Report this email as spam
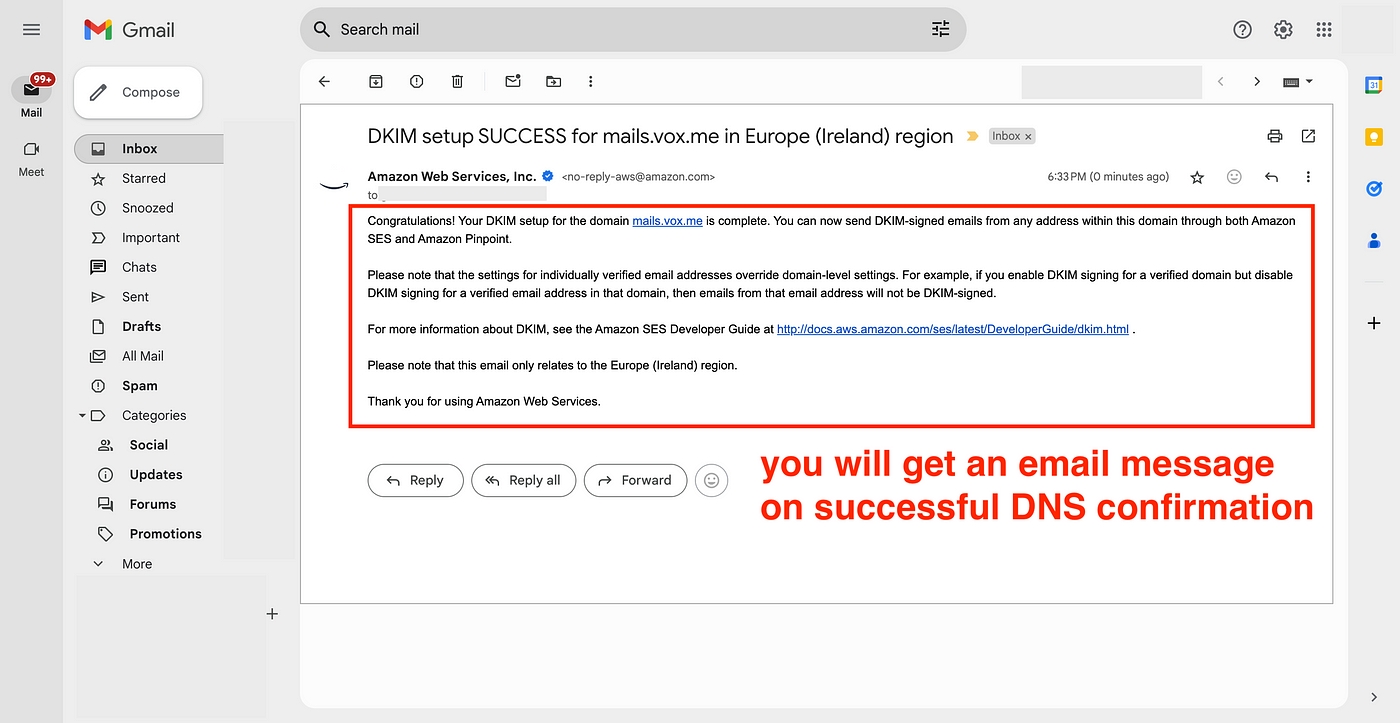This screenshot has height=723, width=1400. pos(417,81)
